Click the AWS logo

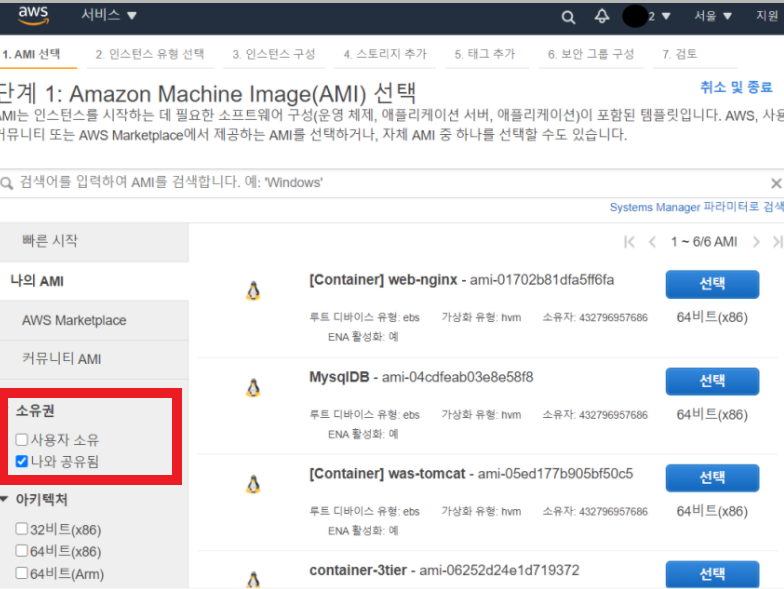pyautogui.click(x=34, y=16)
